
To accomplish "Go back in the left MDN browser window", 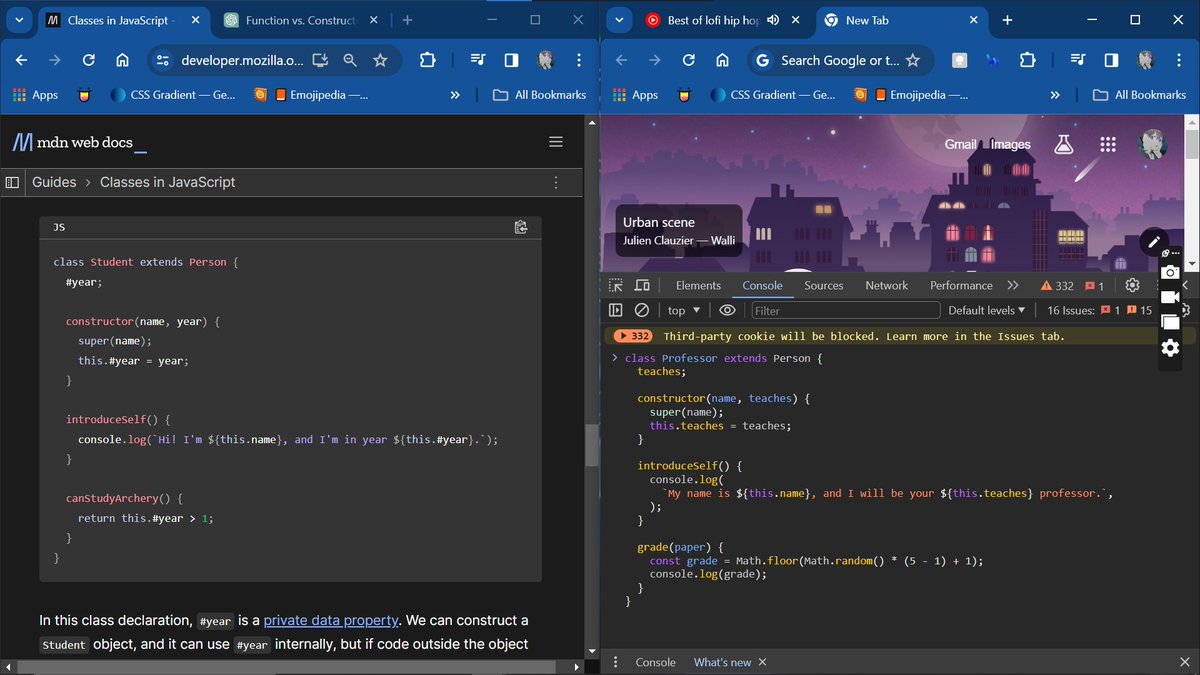I will click(x=22, y=60).
